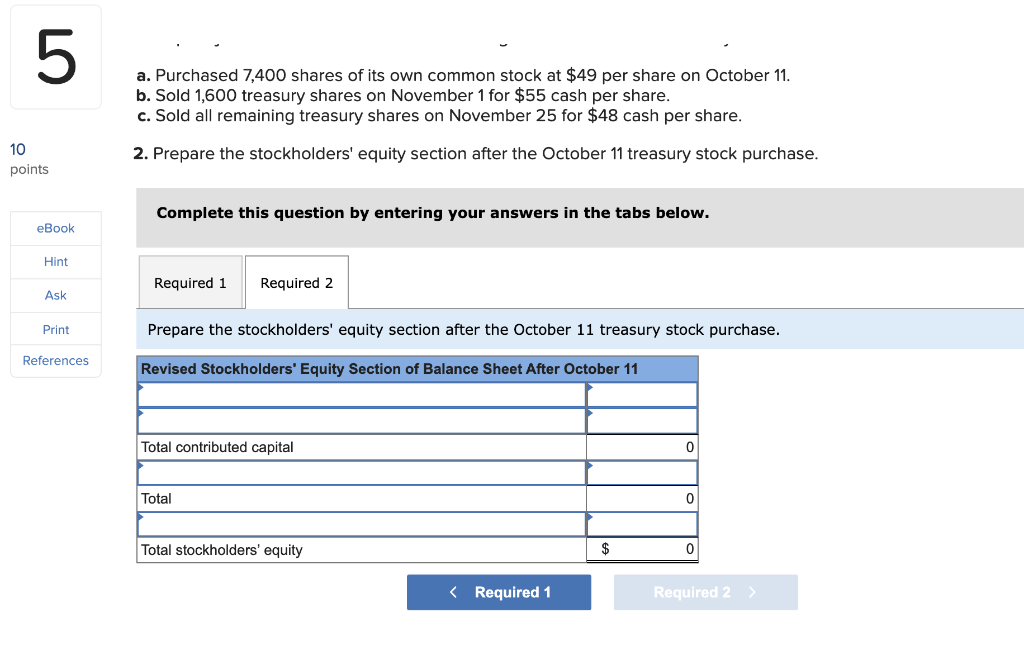Screen dimensions: 1024x655
Task: Click the question number 5 box
Action: (55, 56)
